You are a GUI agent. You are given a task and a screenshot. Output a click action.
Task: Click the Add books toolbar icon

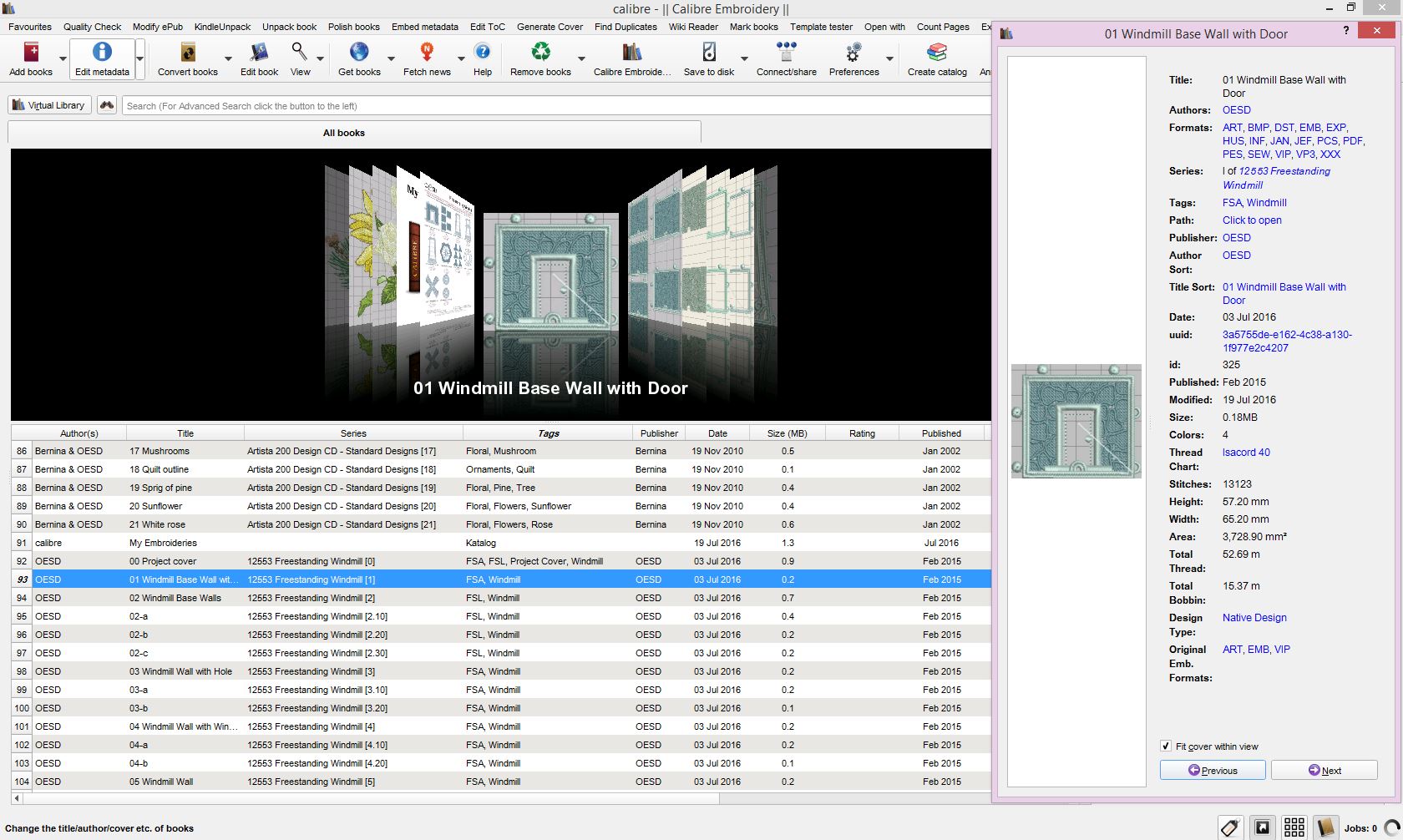pos(31,53)
